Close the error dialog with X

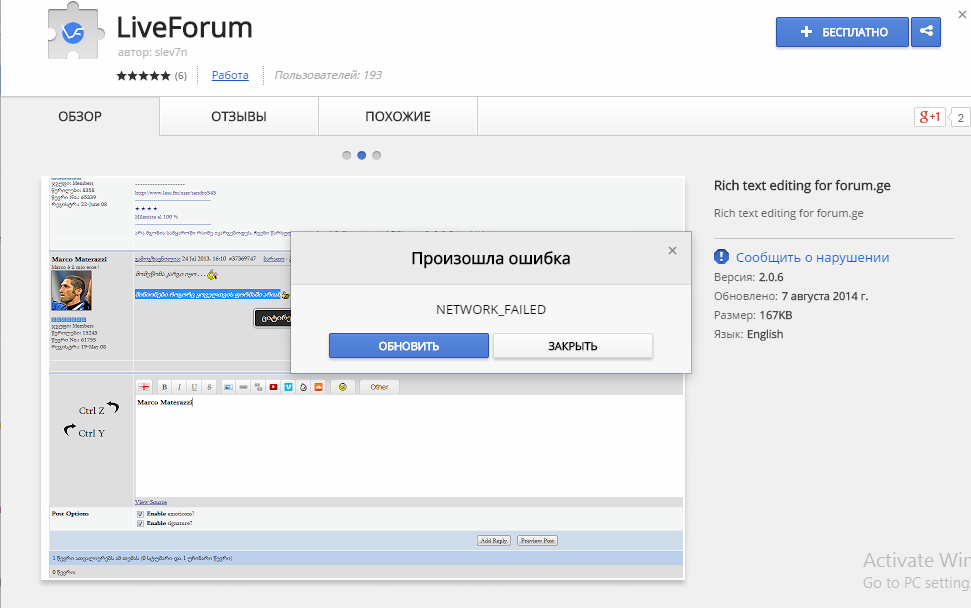tap(672, 250)
